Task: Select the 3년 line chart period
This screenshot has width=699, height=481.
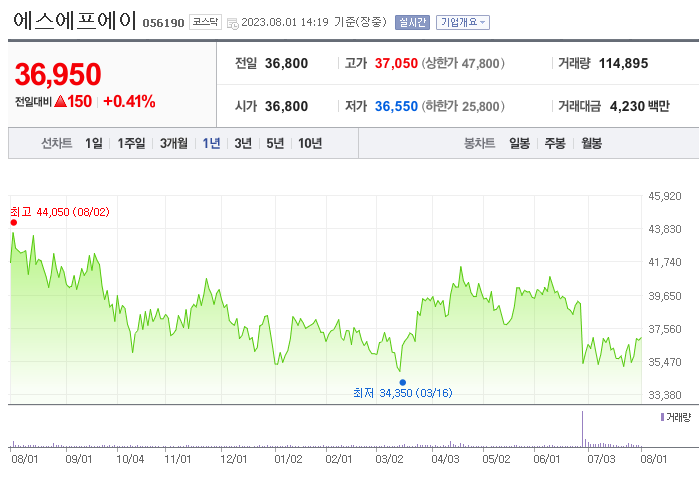Action: 243,144
